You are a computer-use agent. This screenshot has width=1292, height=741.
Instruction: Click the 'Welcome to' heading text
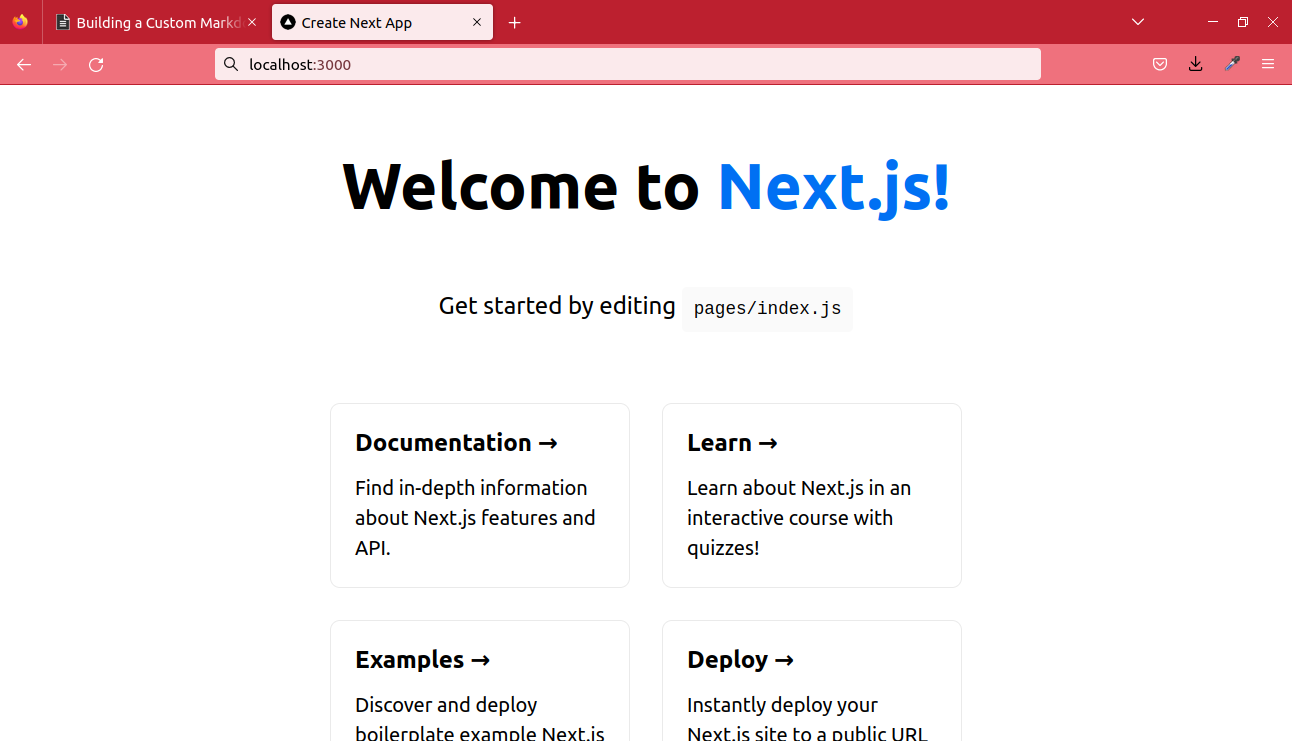(521, 186)
